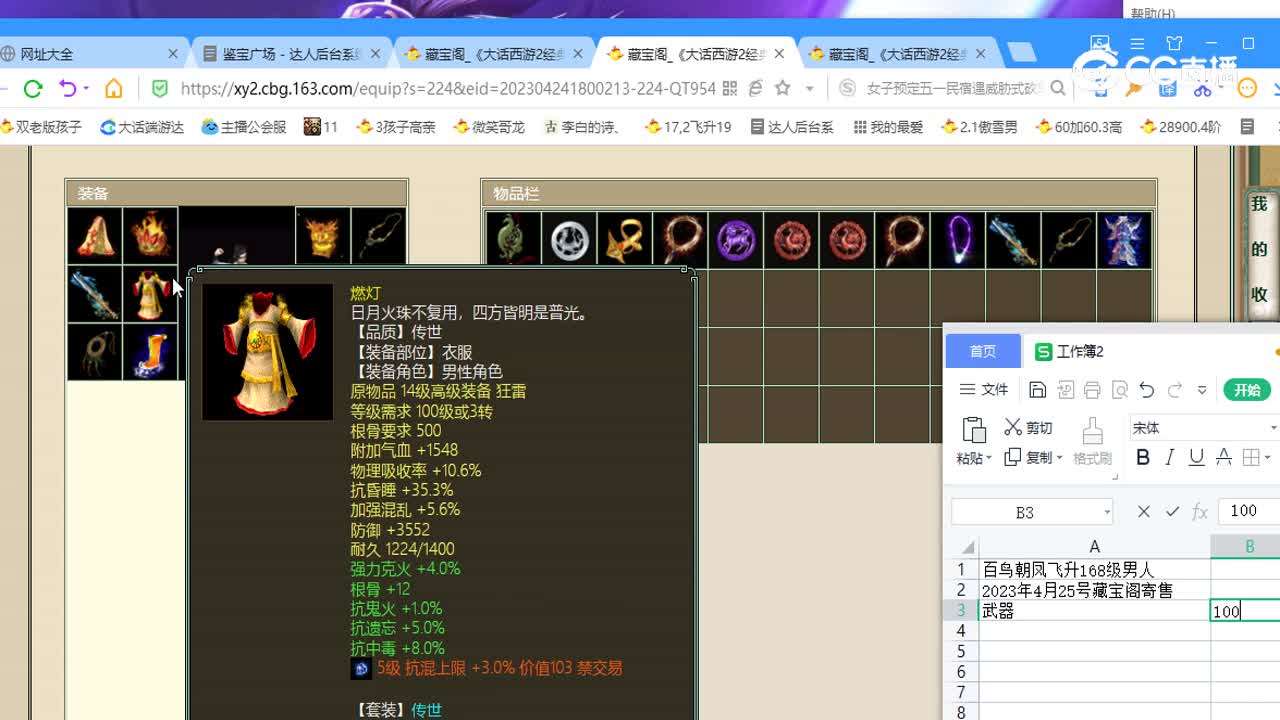This screenshot has height=720, width=1280.
Task: Click the green security shield icon
Action: tap(159, 89)
